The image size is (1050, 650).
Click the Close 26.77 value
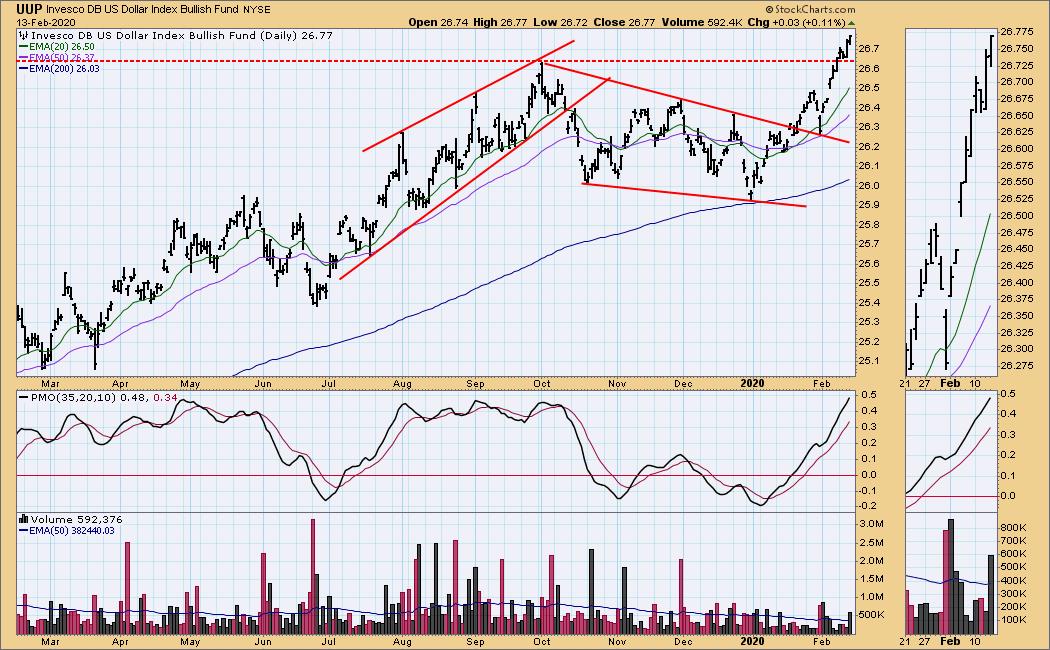[x=624, y=22]
